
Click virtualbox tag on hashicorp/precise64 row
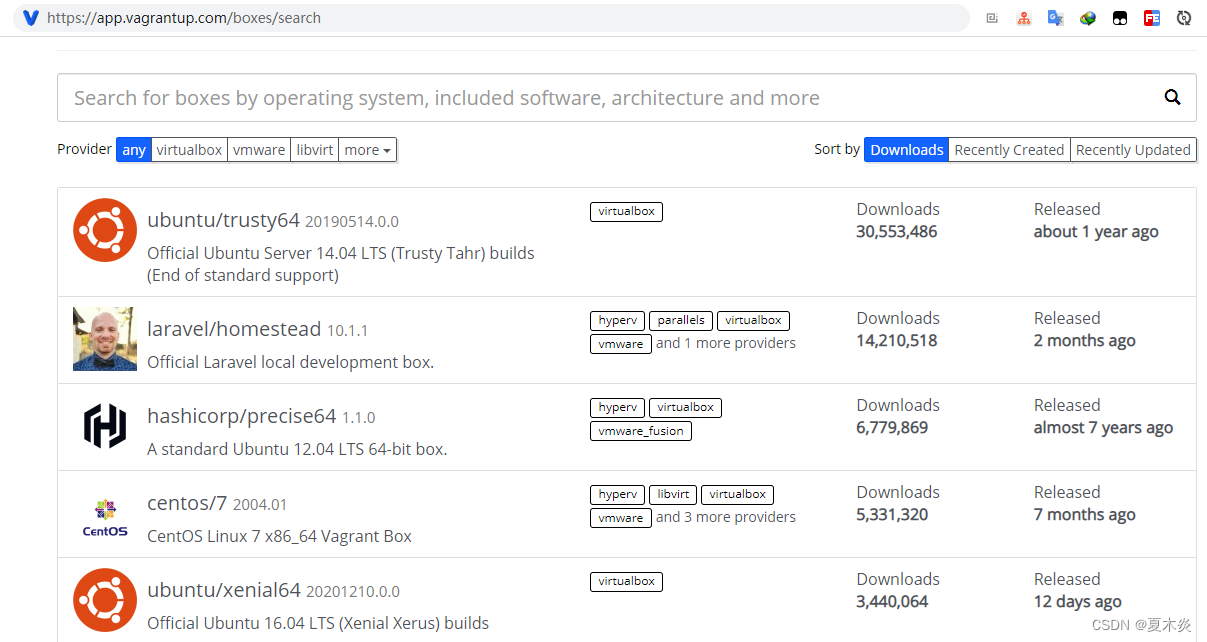685,408
